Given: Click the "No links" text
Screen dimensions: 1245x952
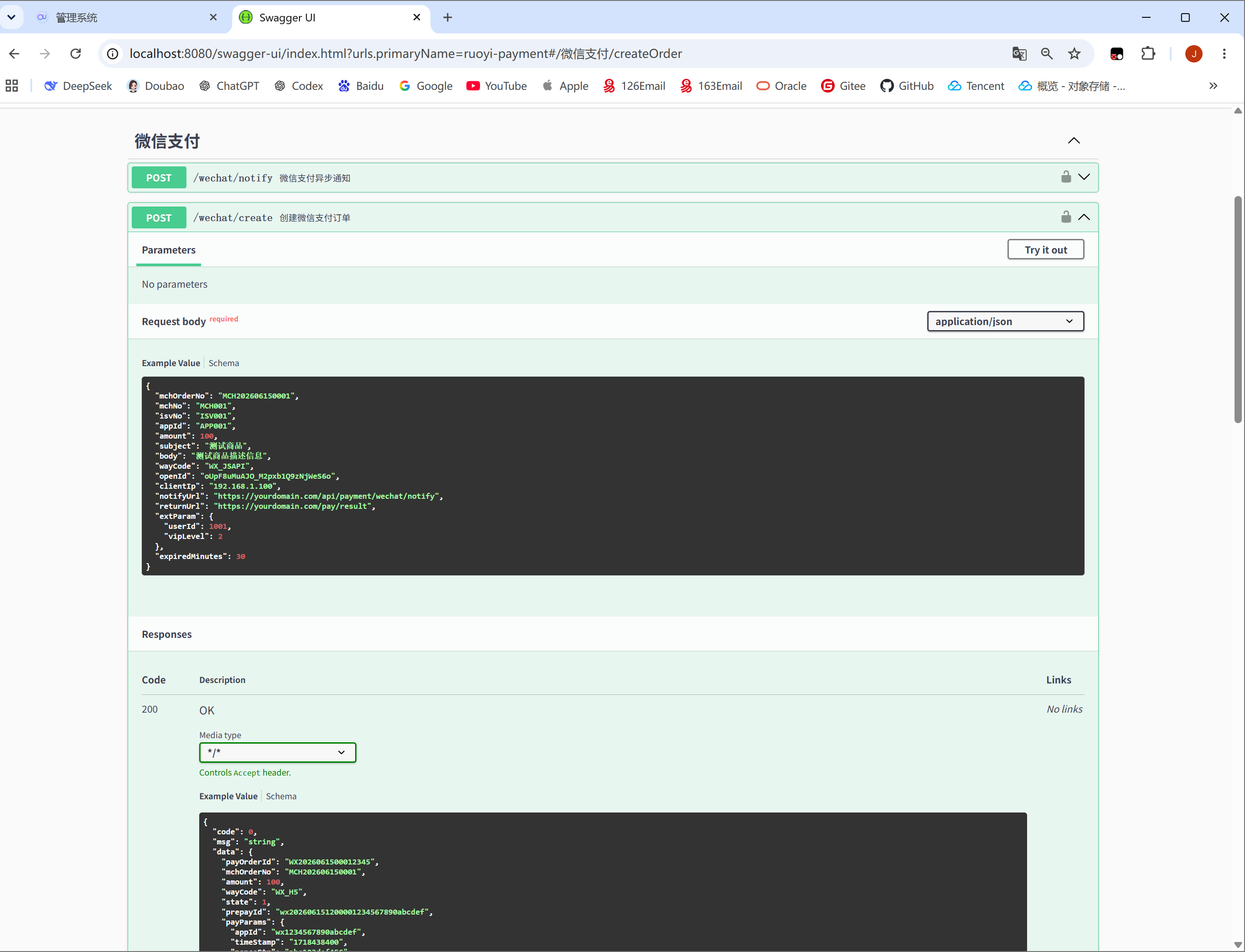Looking at the screenshot, I should click(1064, 709).
